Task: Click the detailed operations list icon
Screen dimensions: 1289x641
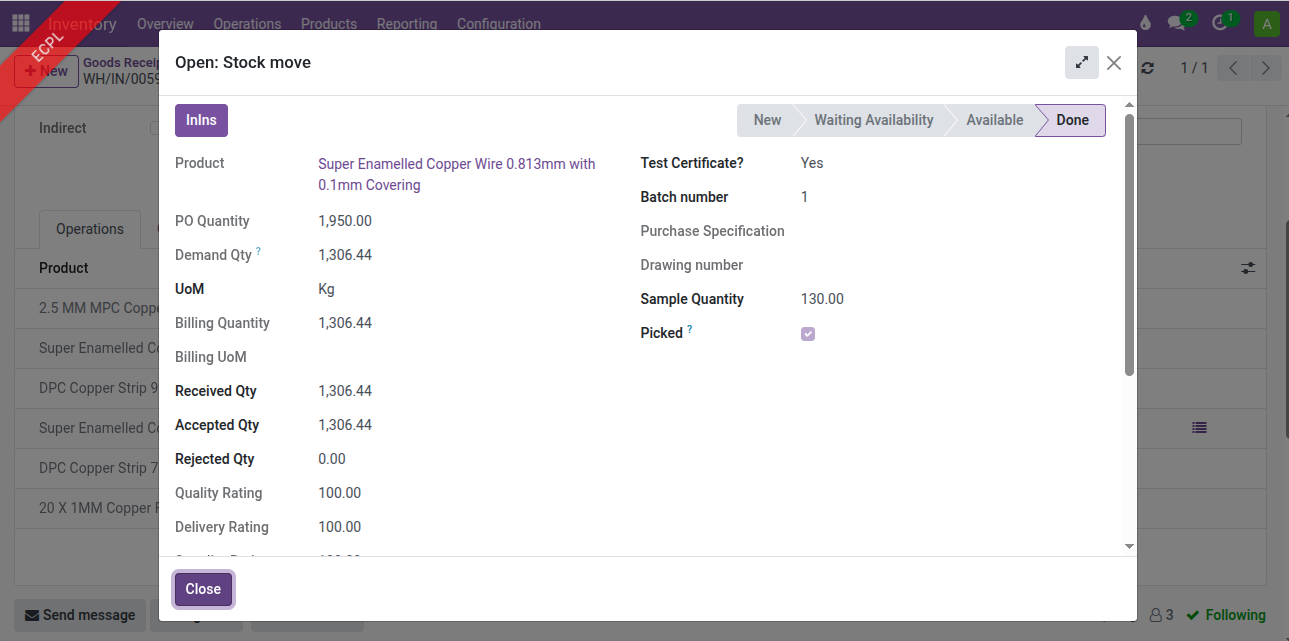Action: [x=1199, y=428]
